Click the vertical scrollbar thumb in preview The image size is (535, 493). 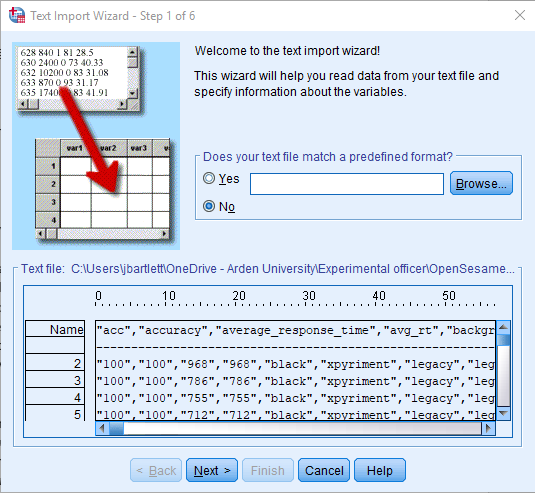click(x=503, y=340)
